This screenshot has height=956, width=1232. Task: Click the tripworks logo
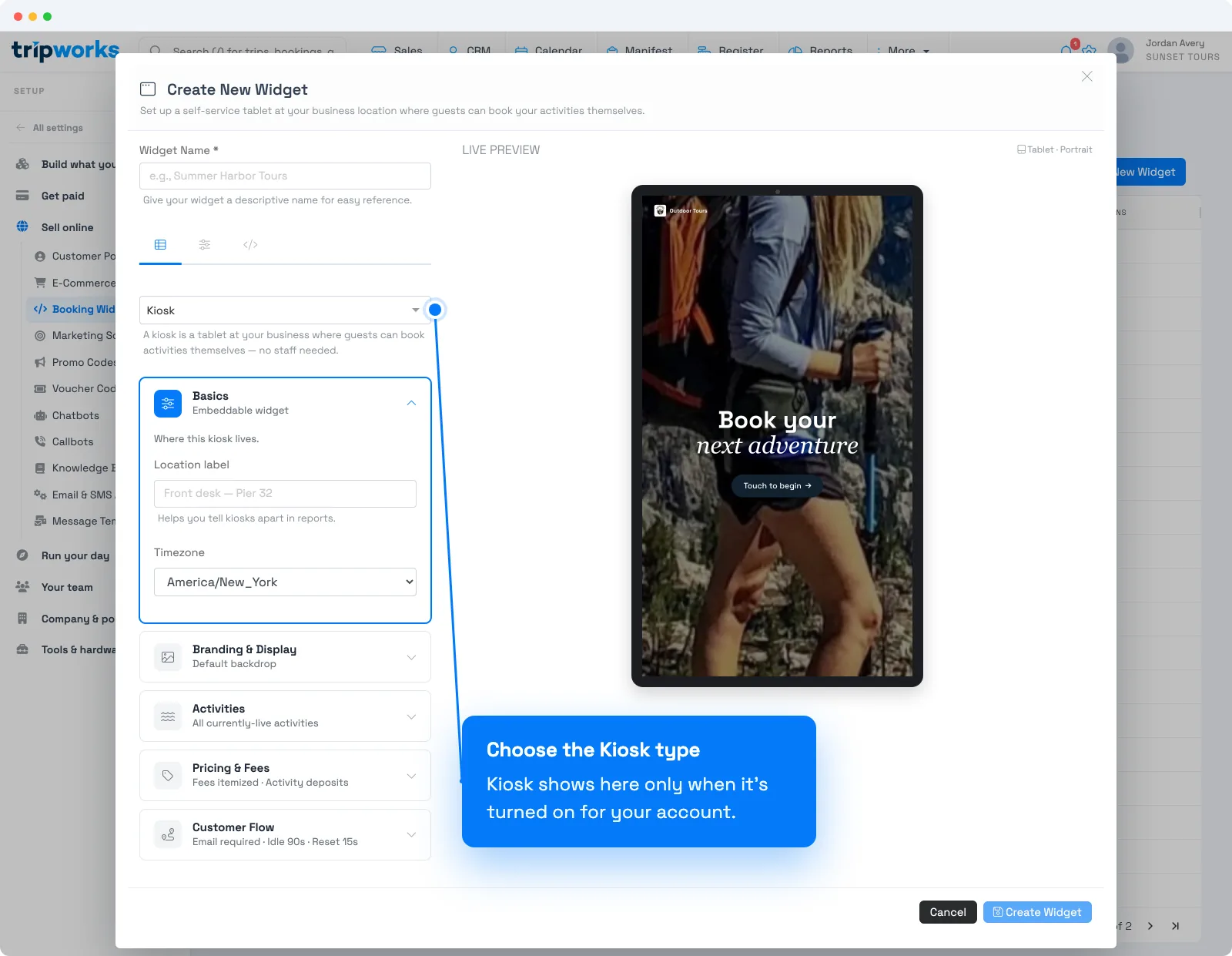click(x=65, y=51)
